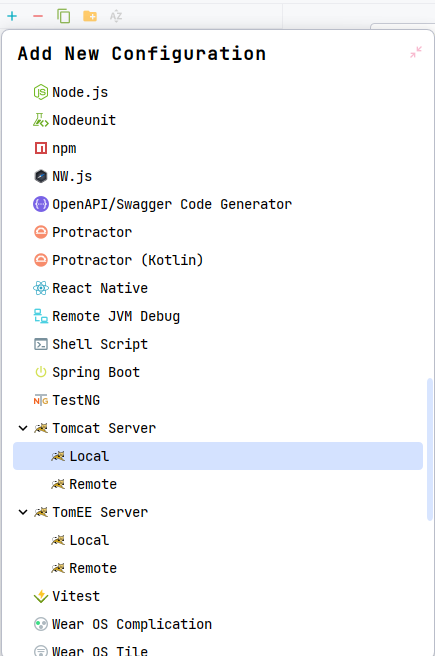
Task: Click the vertical scrollbar thumb in list
Action: (430, 449)
